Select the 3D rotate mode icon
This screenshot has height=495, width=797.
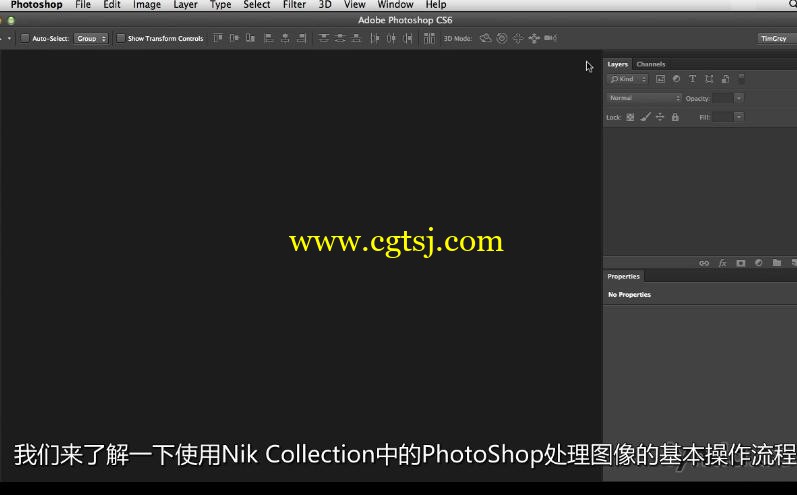pyautogui.click(x=485, y=38)
